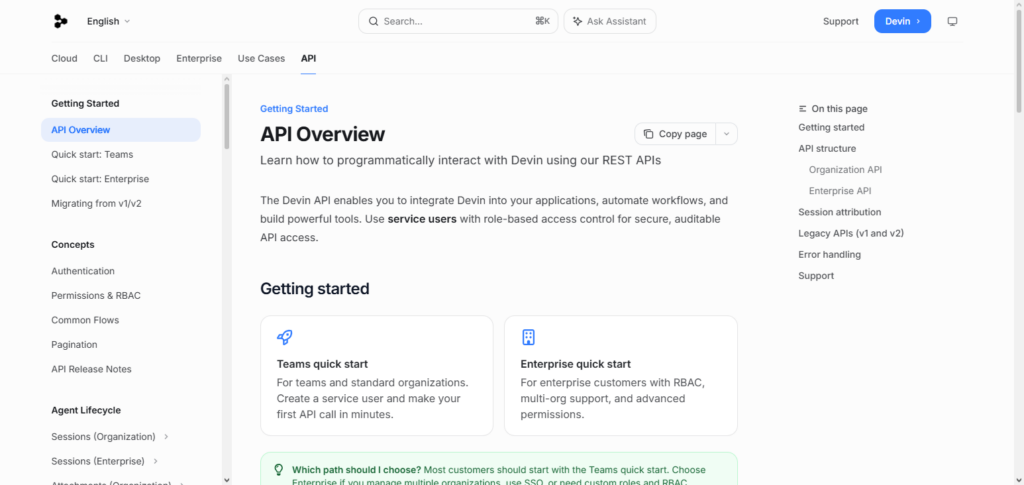Open the Copy page options dropdown arrow
Viewport: 1024px width, 485px height.
click(727, 134)
